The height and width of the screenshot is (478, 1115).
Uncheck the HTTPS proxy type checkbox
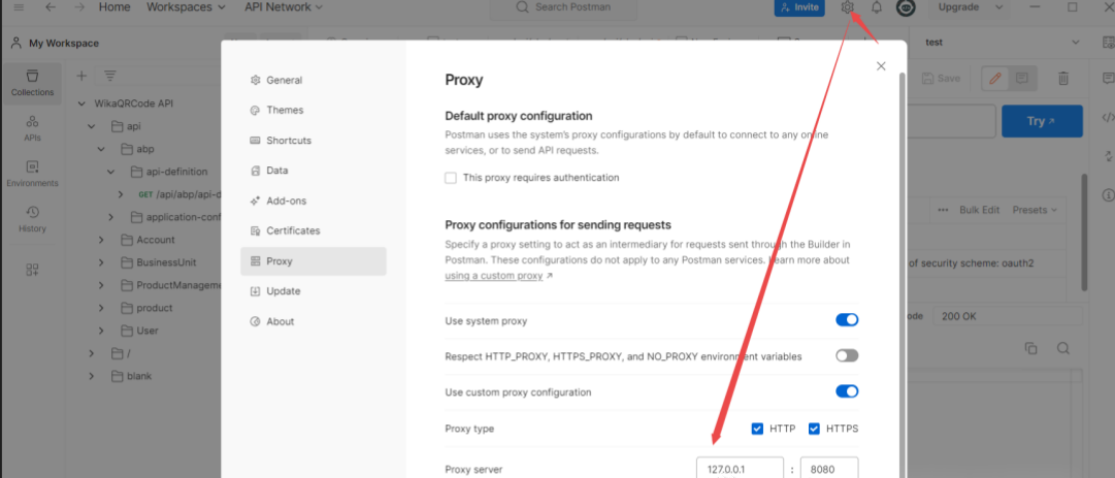(x=814, y=429)
